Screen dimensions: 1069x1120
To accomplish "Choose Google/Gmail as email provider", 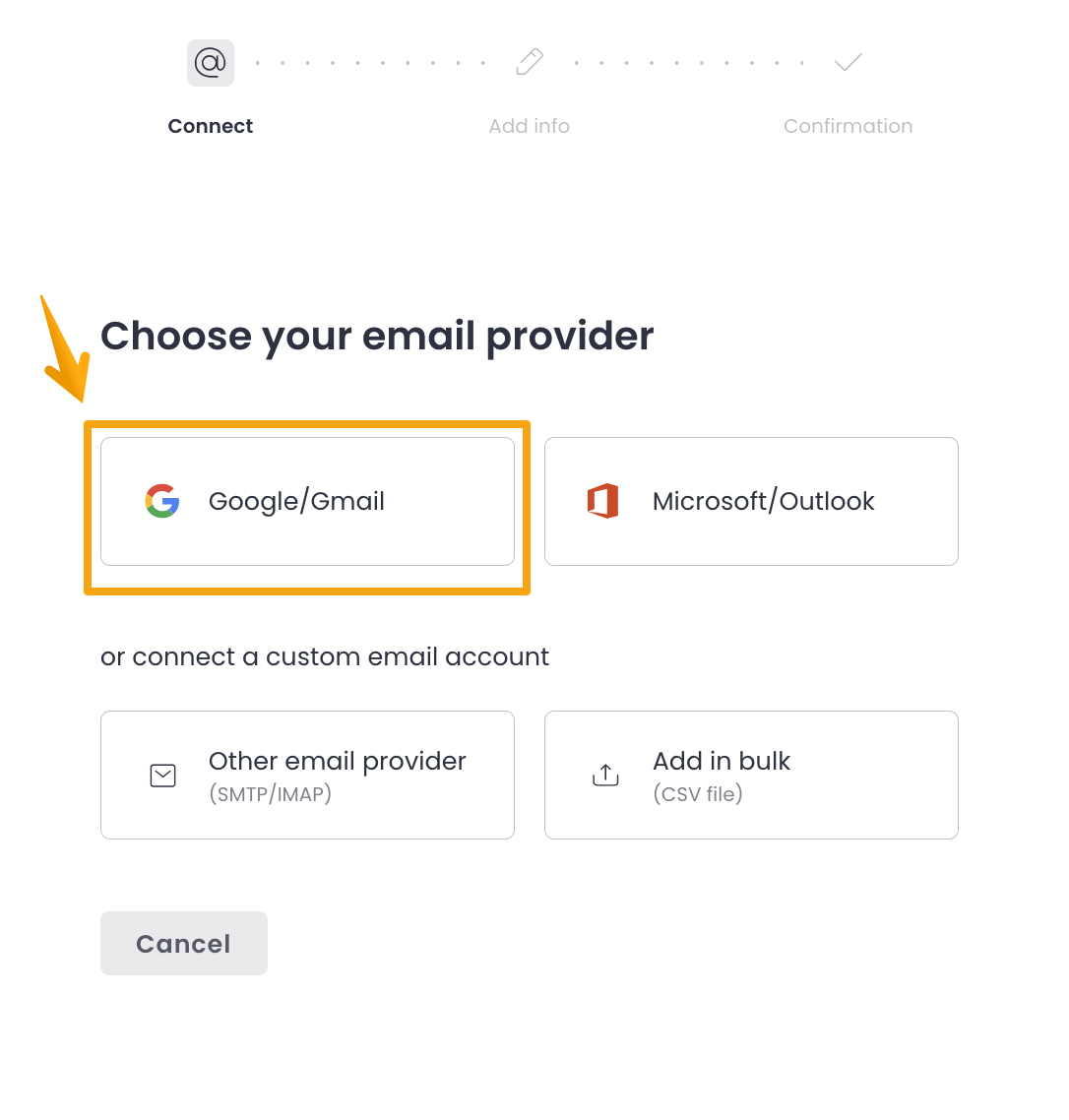I will 307,501.
